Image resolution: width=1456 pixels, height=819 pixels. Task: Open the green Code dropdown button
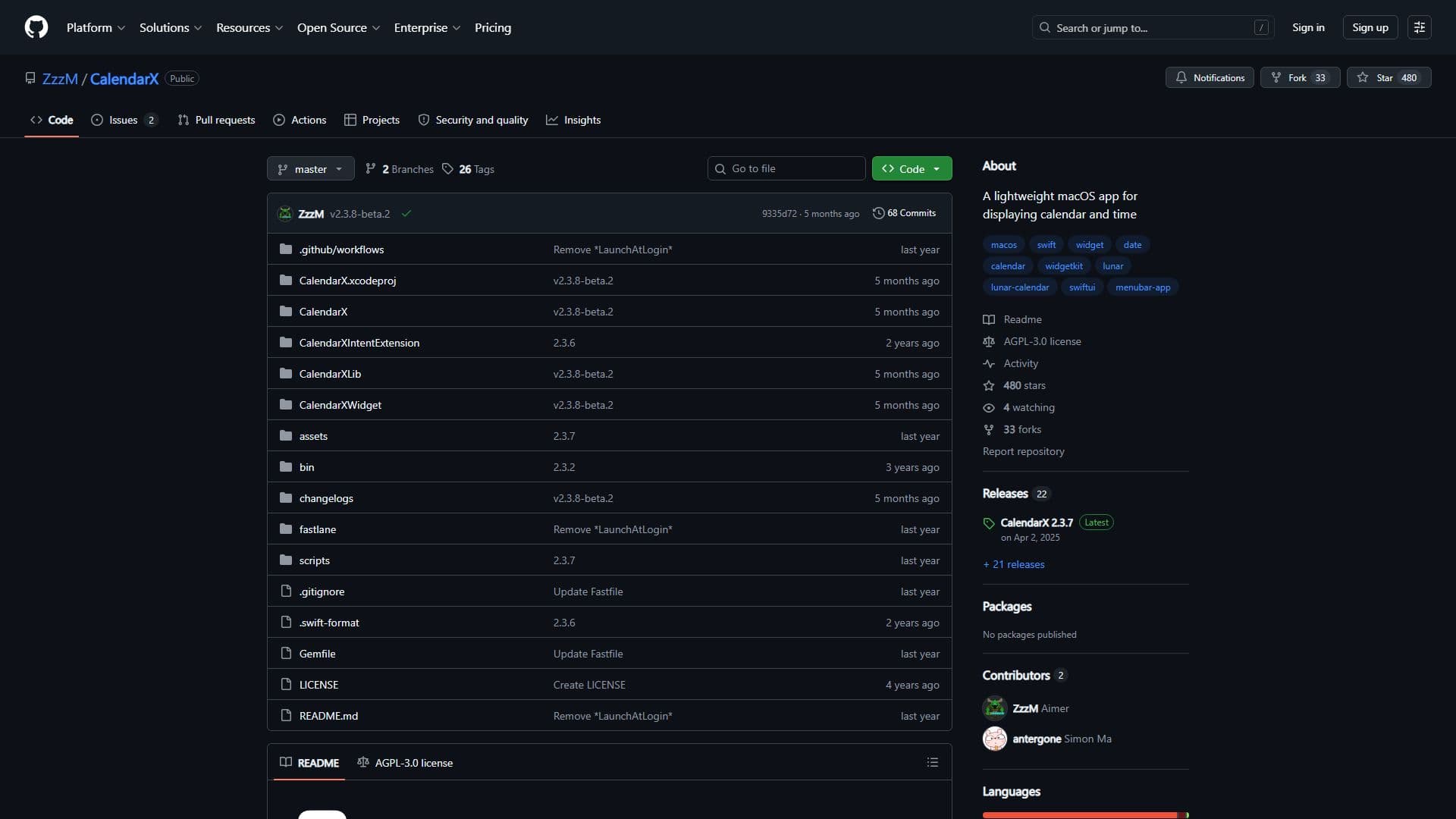912,168
